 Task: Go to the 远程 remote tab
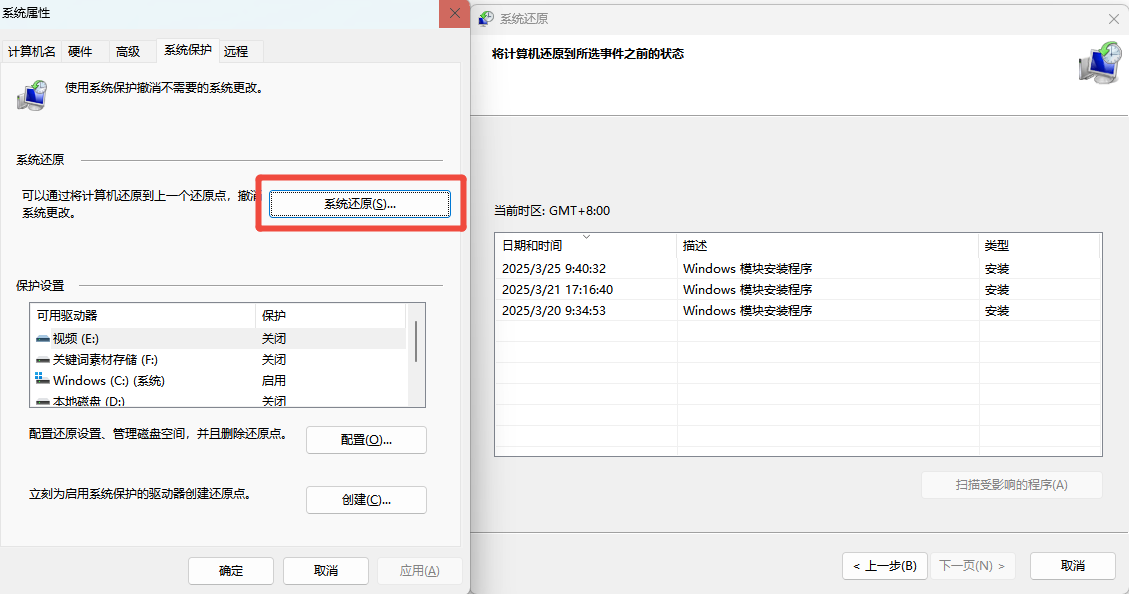(x=236, y=52)
